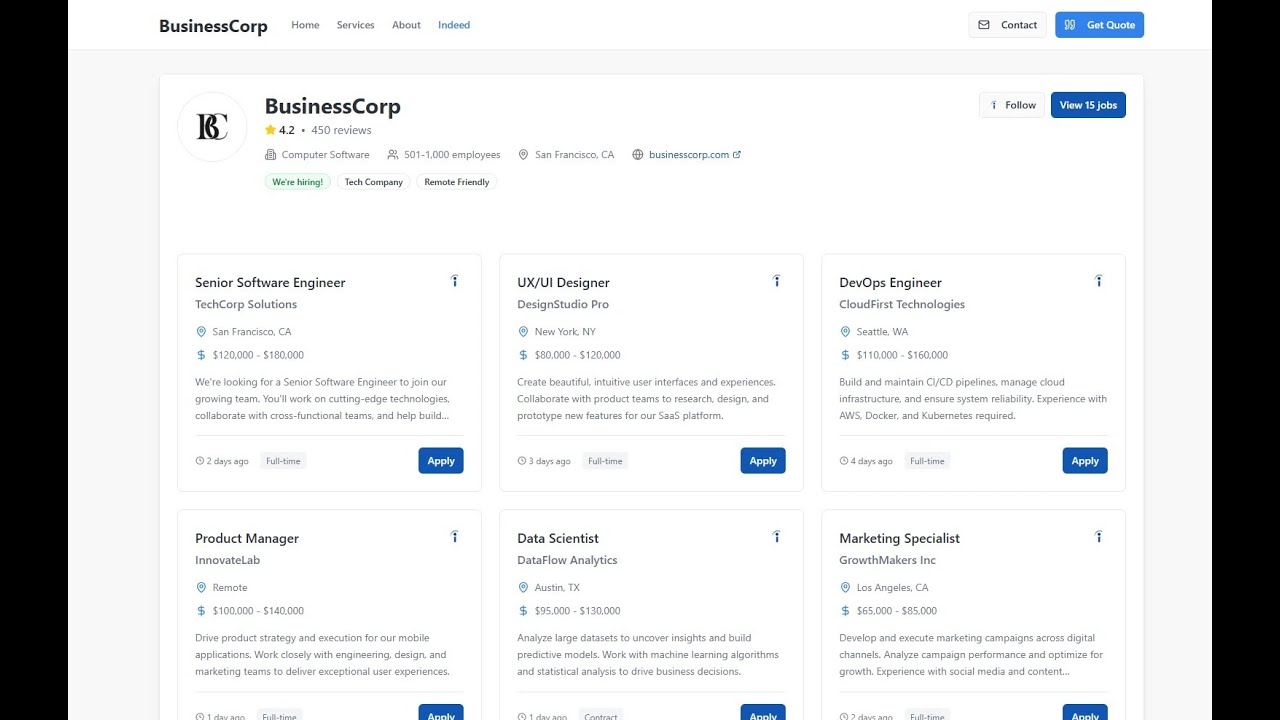Click the dollar icon beside $100,000 - $140,000
Screen dimensions: 1280x720
201,611
